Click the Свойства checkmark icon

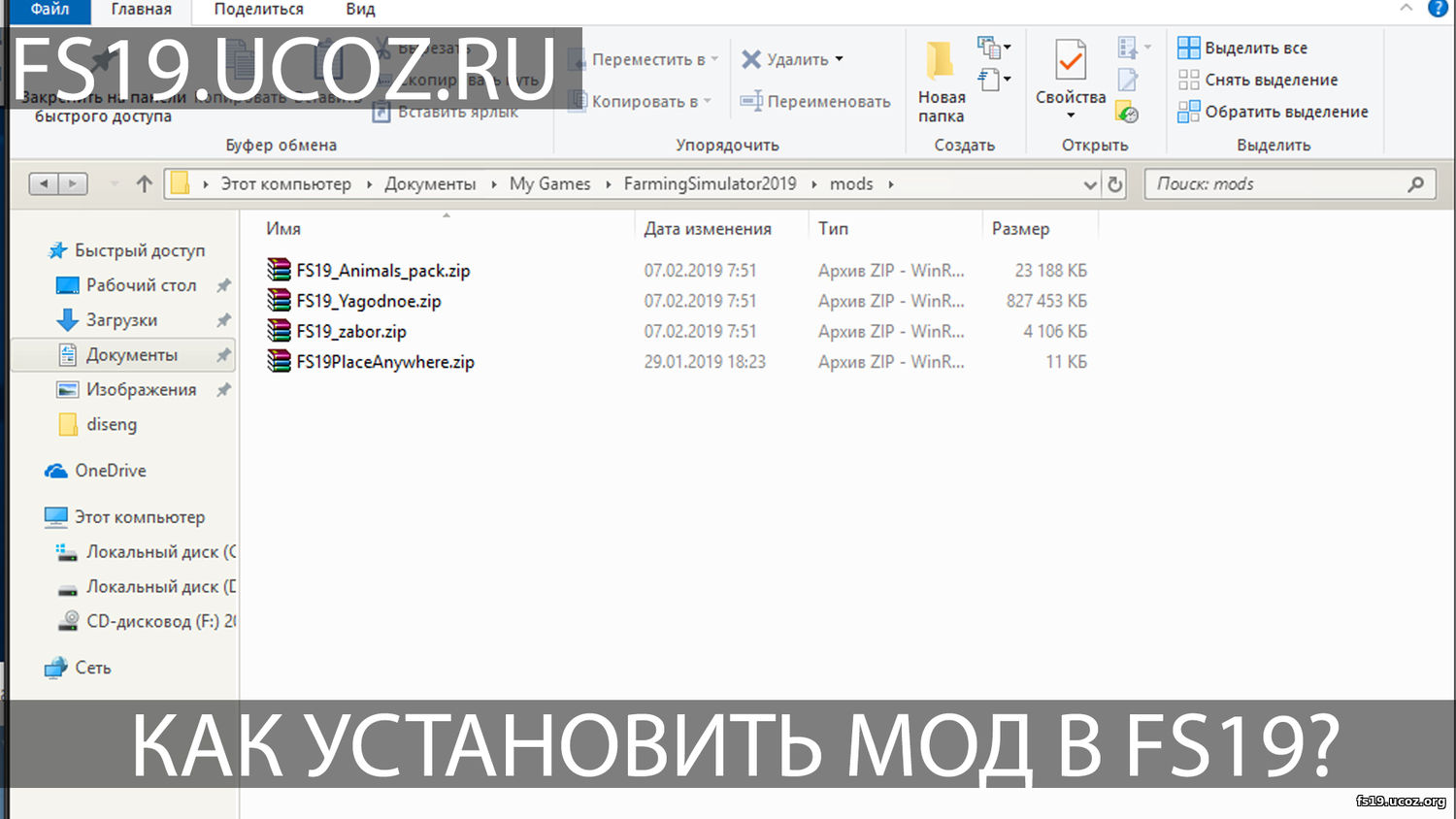pos(1071,60)
